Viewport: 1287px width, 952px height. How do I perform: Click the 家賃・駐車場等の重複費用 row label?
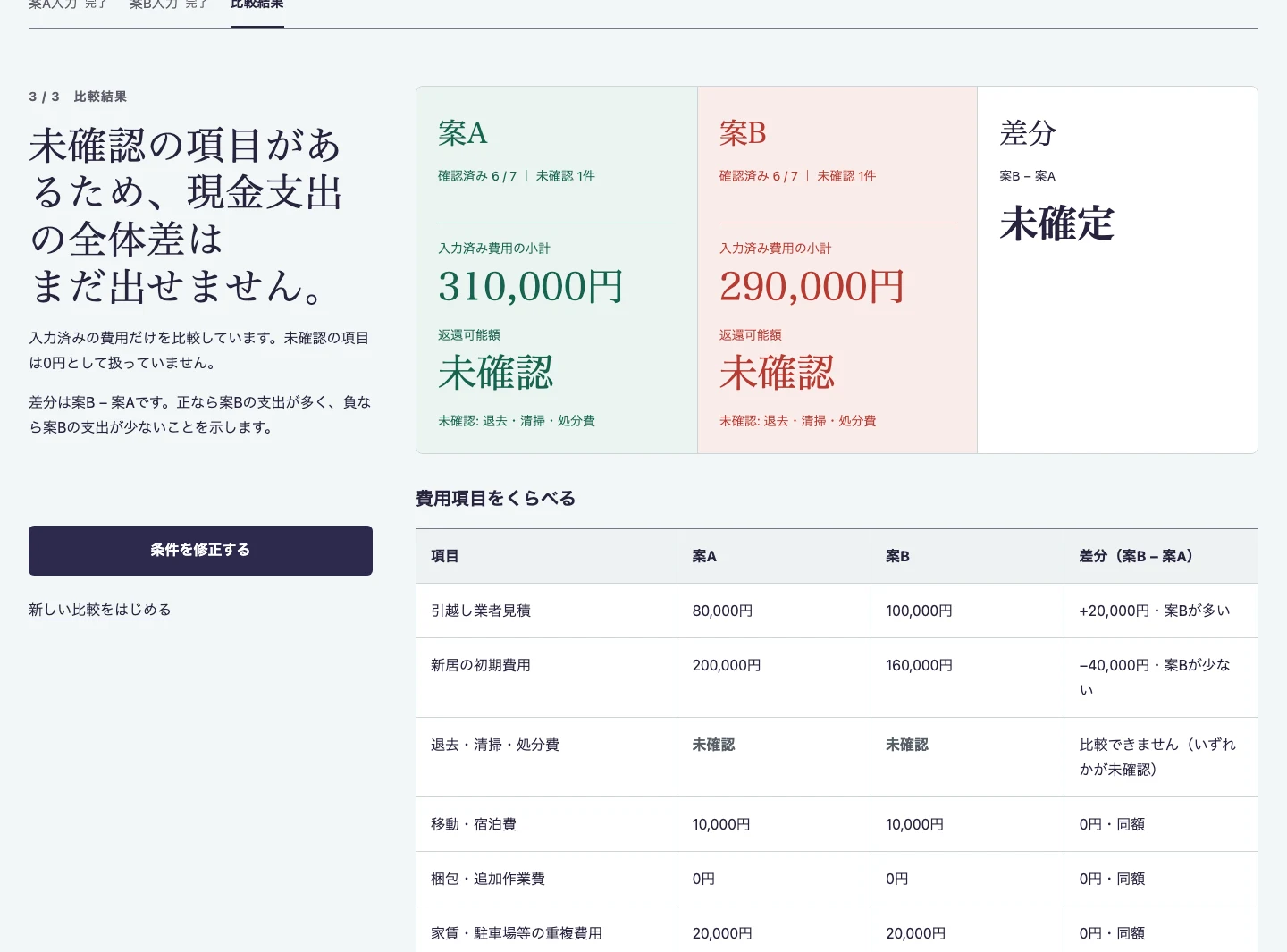pos(517,933)
